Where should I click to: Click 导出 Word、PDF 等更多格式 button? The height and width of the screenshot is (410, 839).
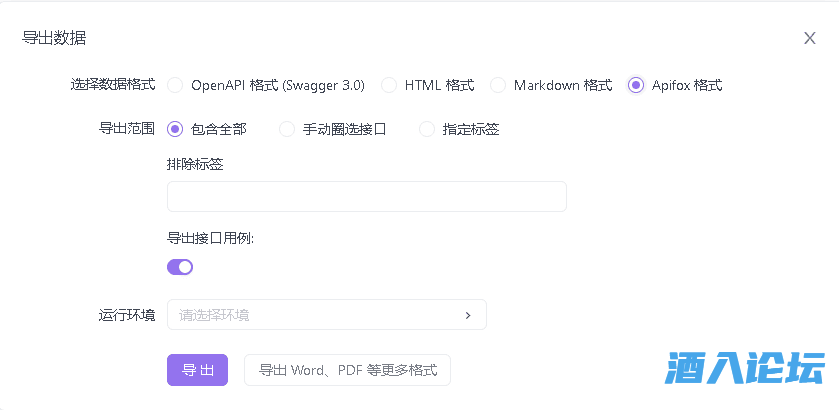coord(347,370)
